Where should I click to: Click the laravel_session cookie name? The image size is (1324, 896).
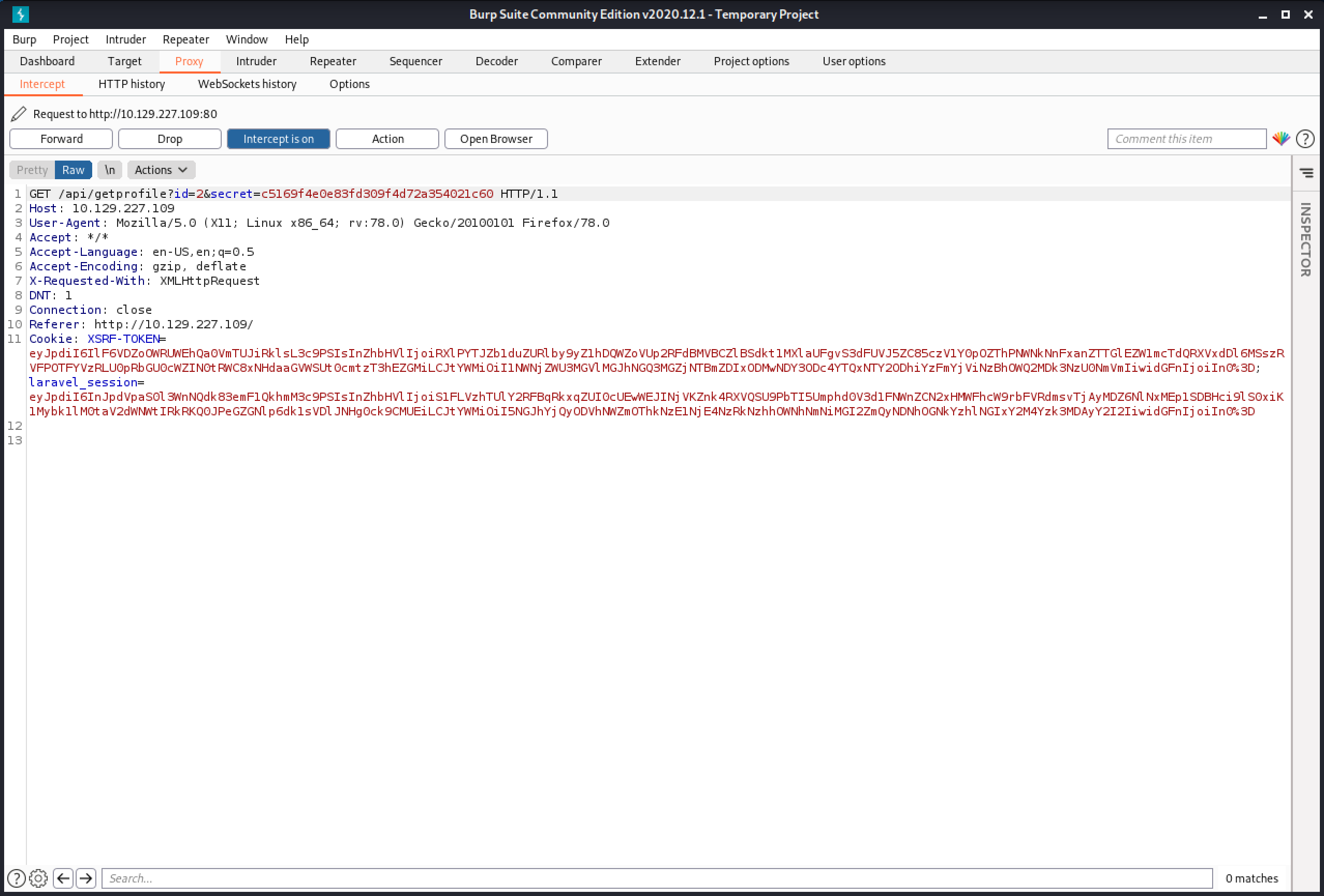tap(84, 382)
